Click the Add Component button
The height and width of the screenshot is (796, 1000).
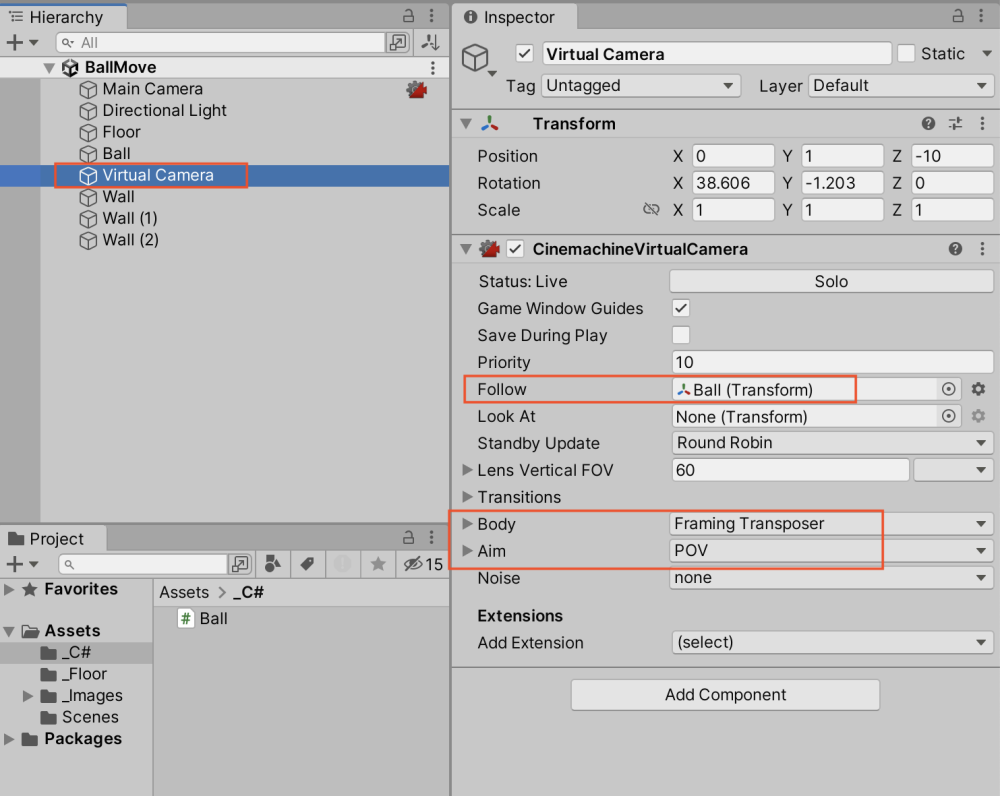[725, 694]
